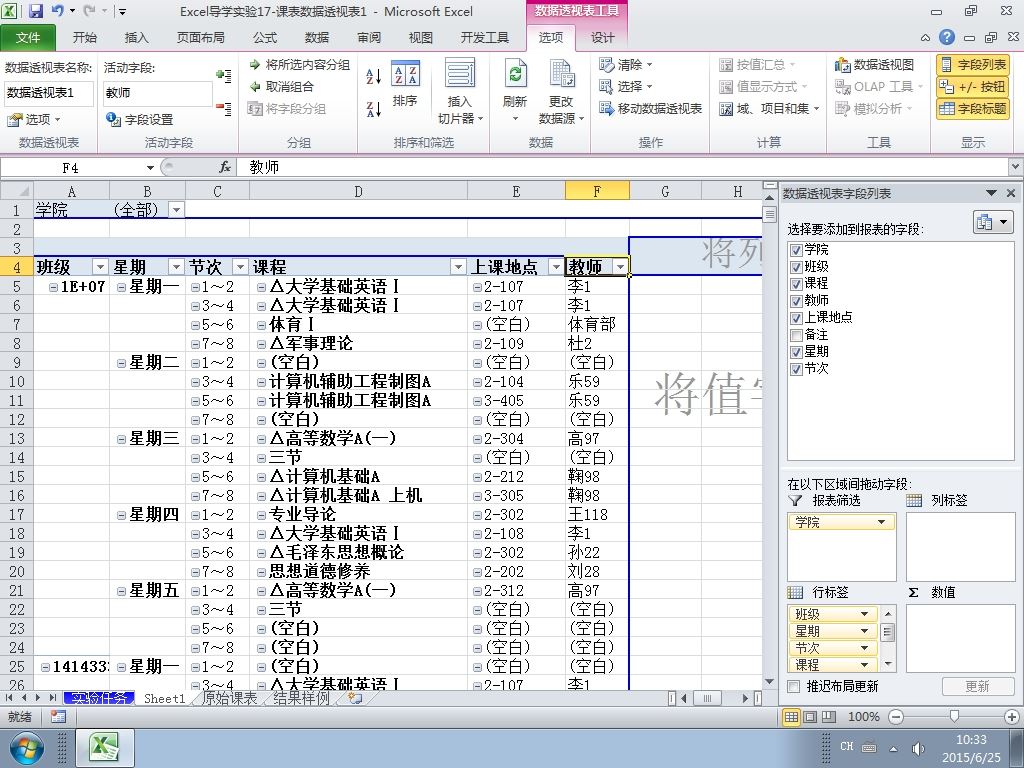This screenshot has width=1024, height=768.
Task: Select column D header
Action: tap(358, 191)
